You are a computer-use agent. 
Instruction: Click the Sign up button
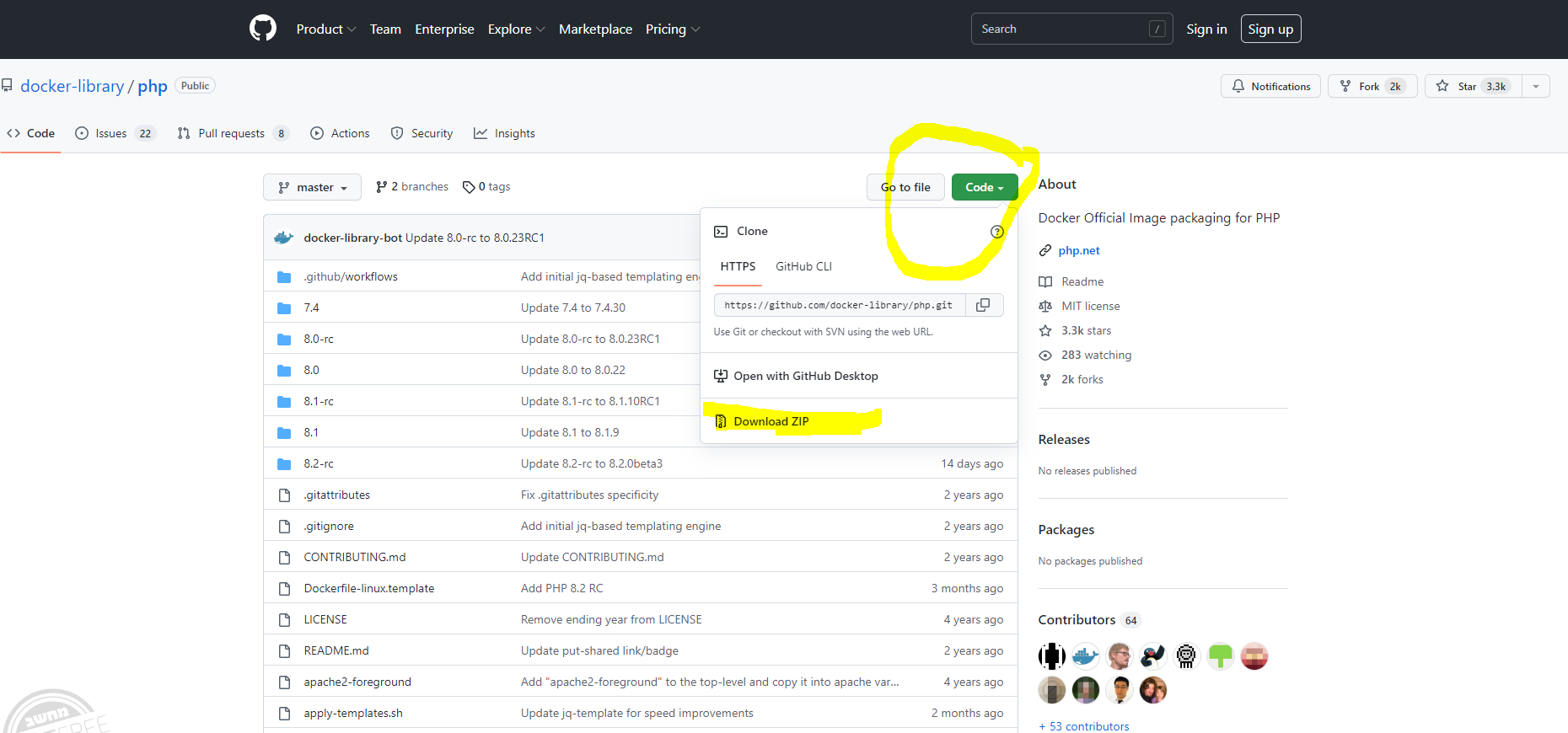click(x=1270, y=29)
